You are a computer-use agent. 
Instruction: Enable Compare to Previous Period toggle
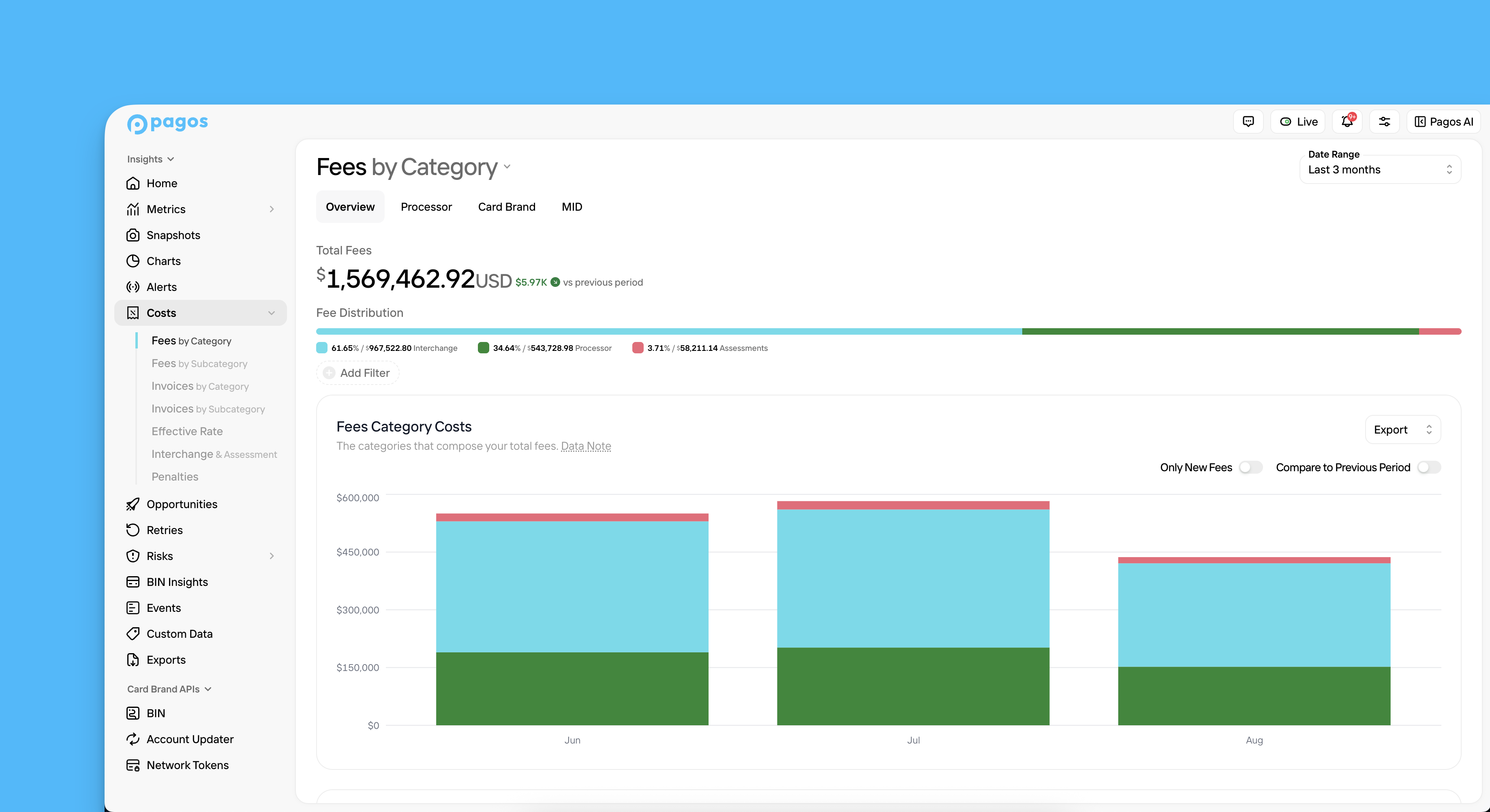coord(1429,467)
